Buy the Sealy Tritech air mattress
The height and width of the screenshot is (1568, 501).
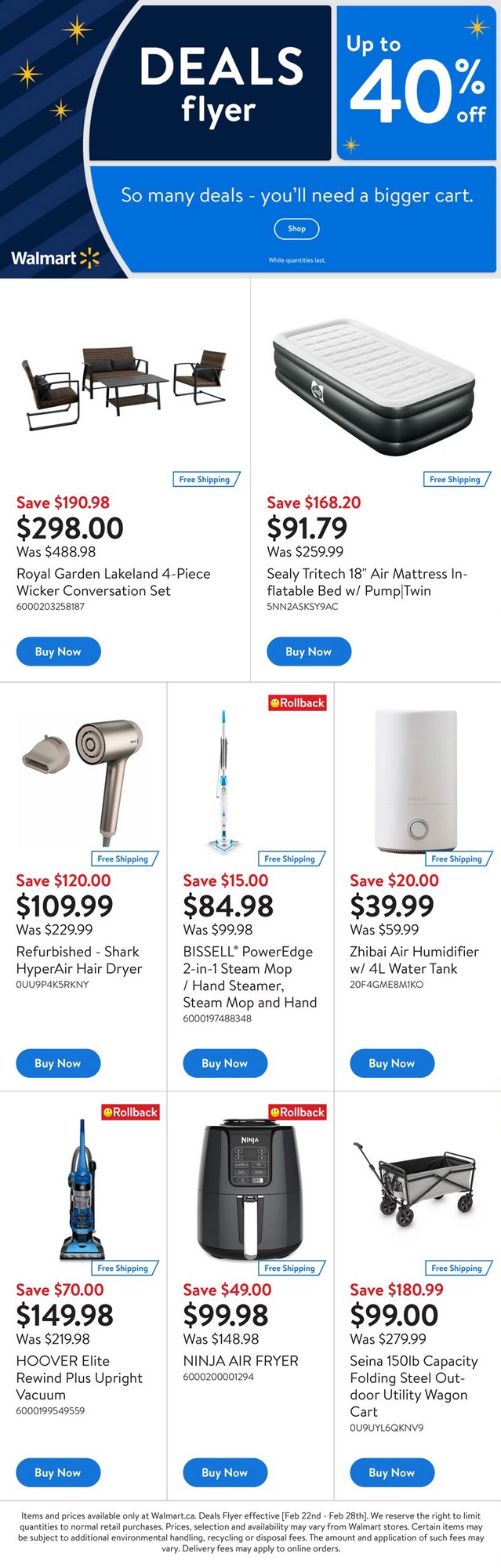click(x=308, y=652)
